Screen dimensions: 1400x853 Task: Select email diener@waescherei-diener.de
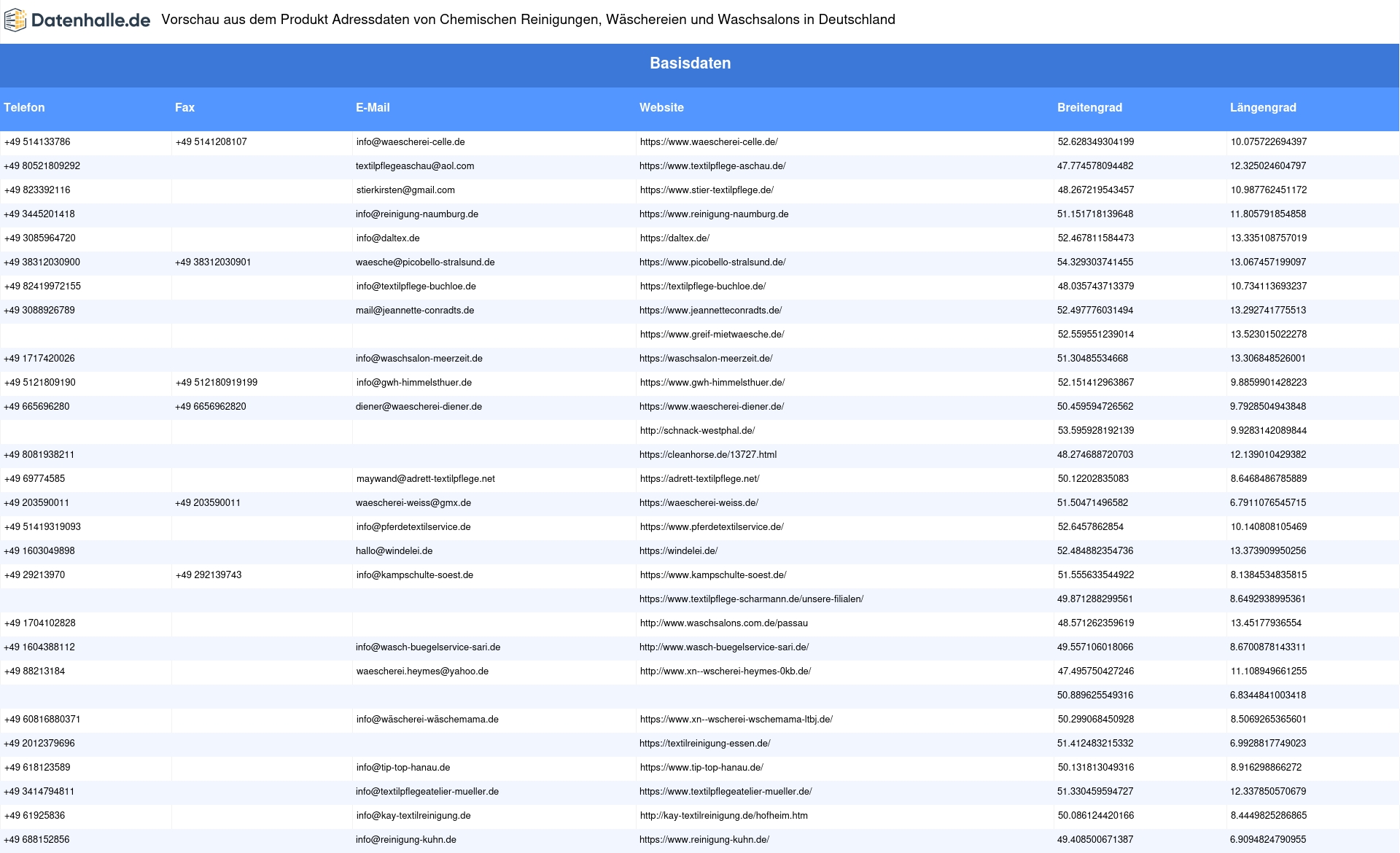tap(419, 407)
